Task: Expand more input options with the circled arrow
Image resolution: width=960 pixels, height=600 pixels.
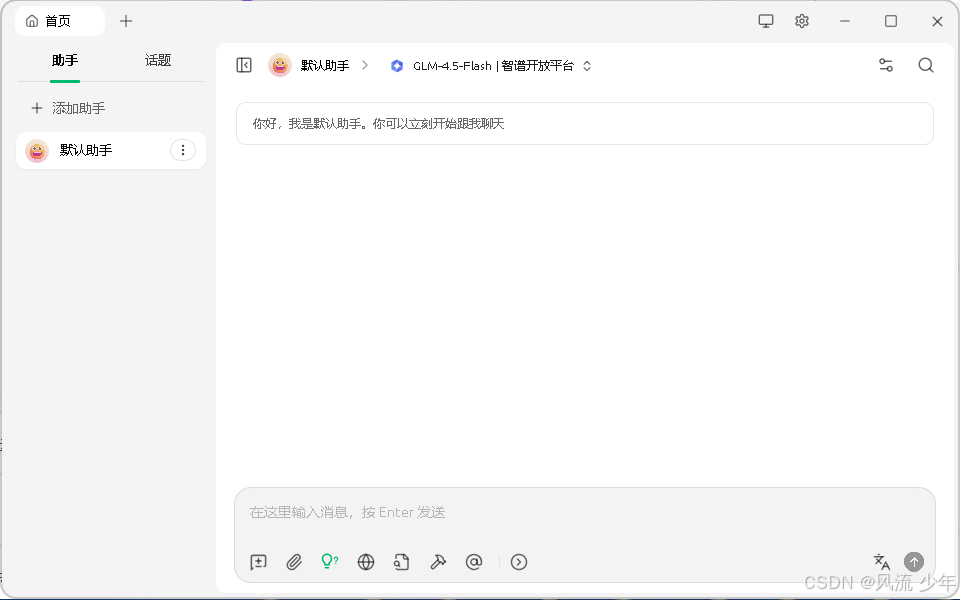Action: point(519,562)
